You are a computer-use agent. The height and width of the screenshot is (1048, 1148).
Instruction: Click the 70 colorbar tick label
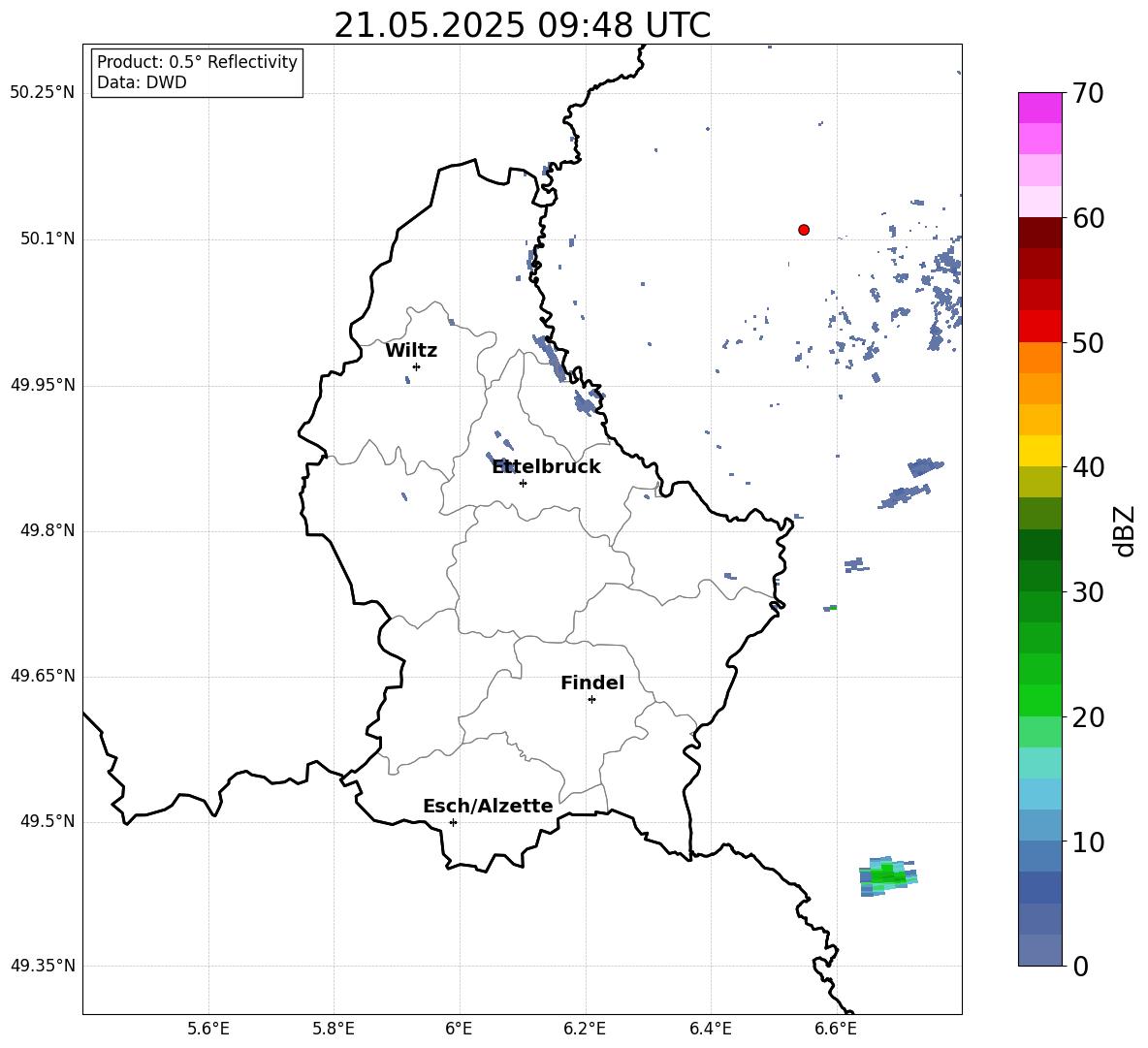pos(1088,94)
